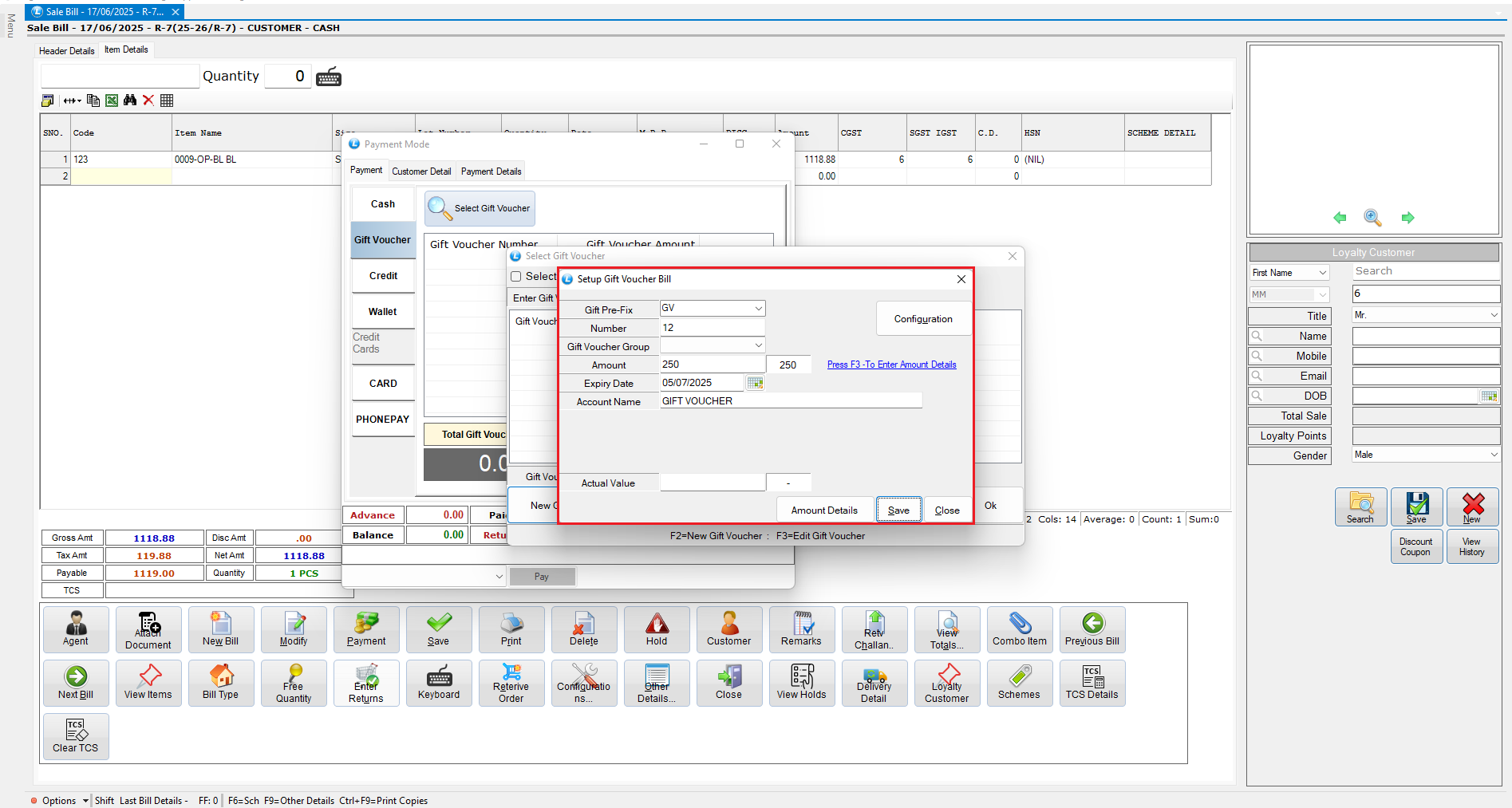Screen dimensions: 1512x808
Task: Open the Title dropdown showing Mr.
Action: [1494, 315]
